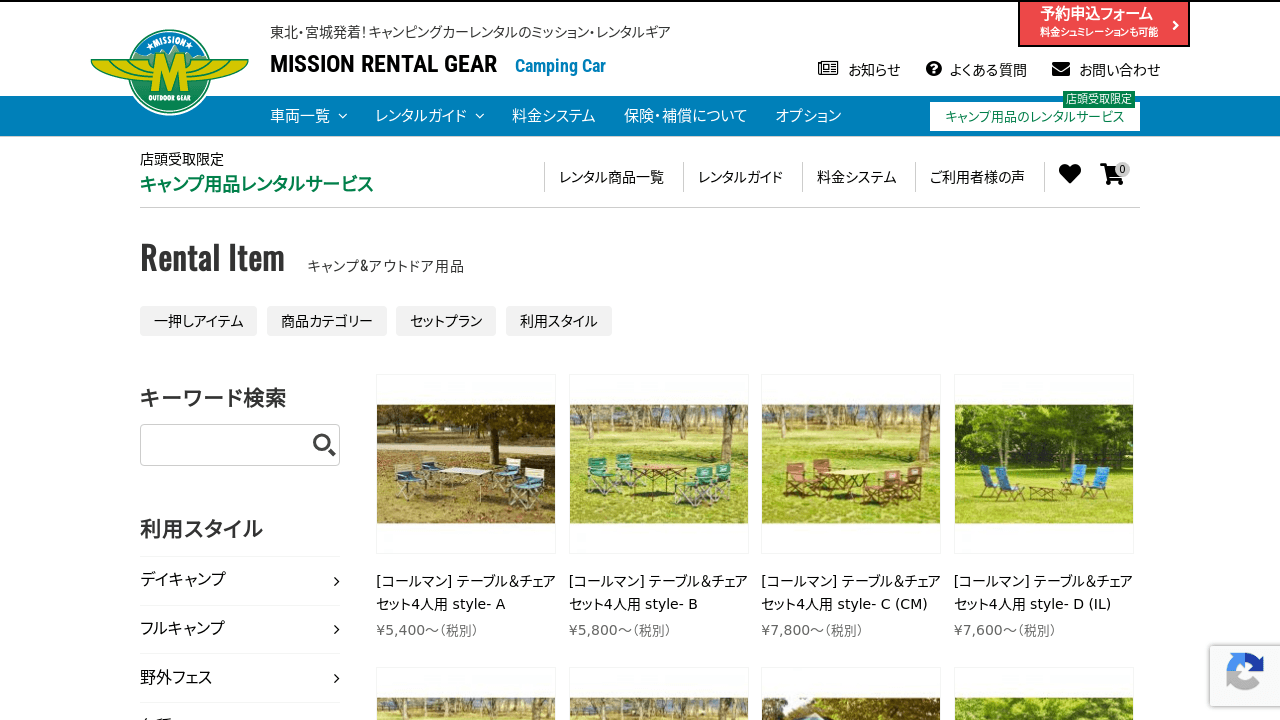Open お知らせ news link with newspaper icon
The width and height of the screenshot is (1280, 720).
(x=859, y=69)
